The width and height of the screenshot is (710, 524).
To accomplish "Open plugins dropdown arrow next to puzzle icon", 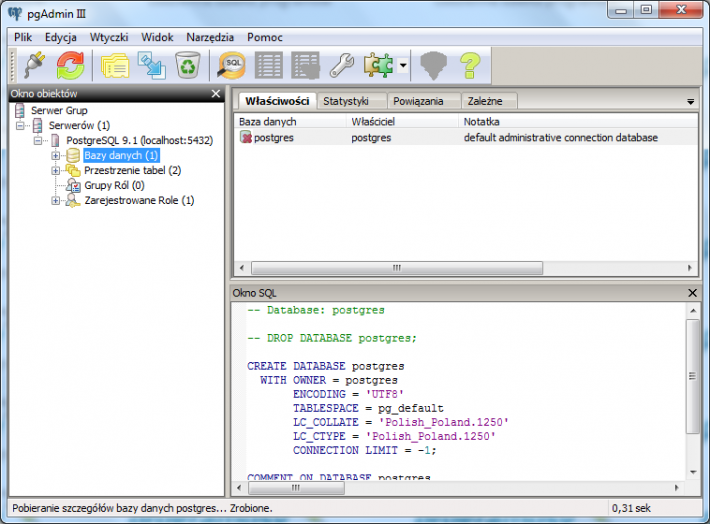I will [x=403, y=66].
